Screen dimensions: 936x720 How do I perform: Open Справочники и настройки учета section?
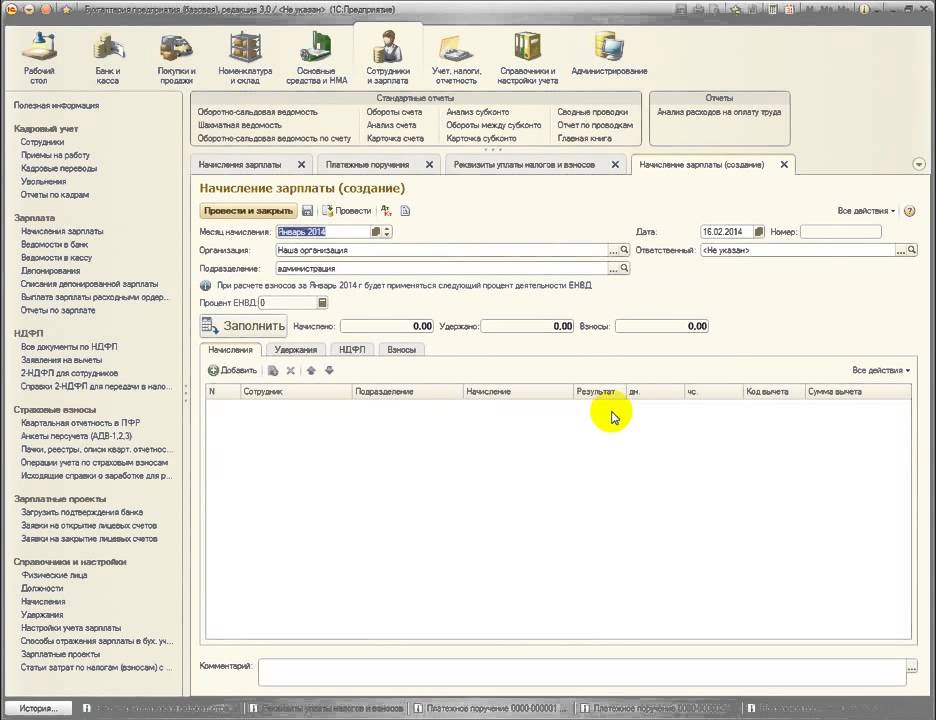click(527, 58)
